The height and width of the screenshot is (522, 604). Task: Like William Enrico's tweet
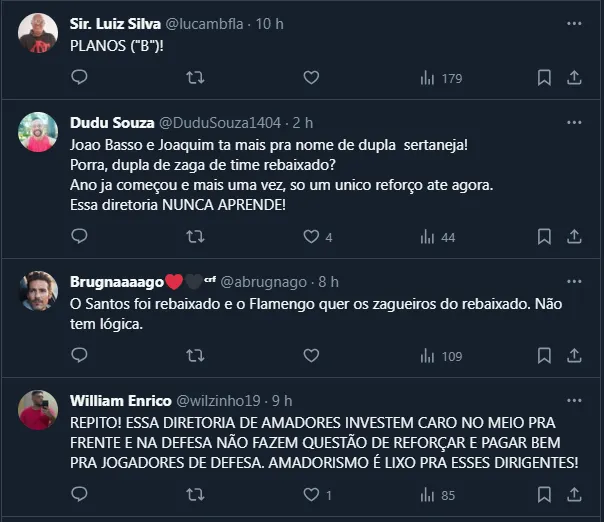(x=311, y=494)
